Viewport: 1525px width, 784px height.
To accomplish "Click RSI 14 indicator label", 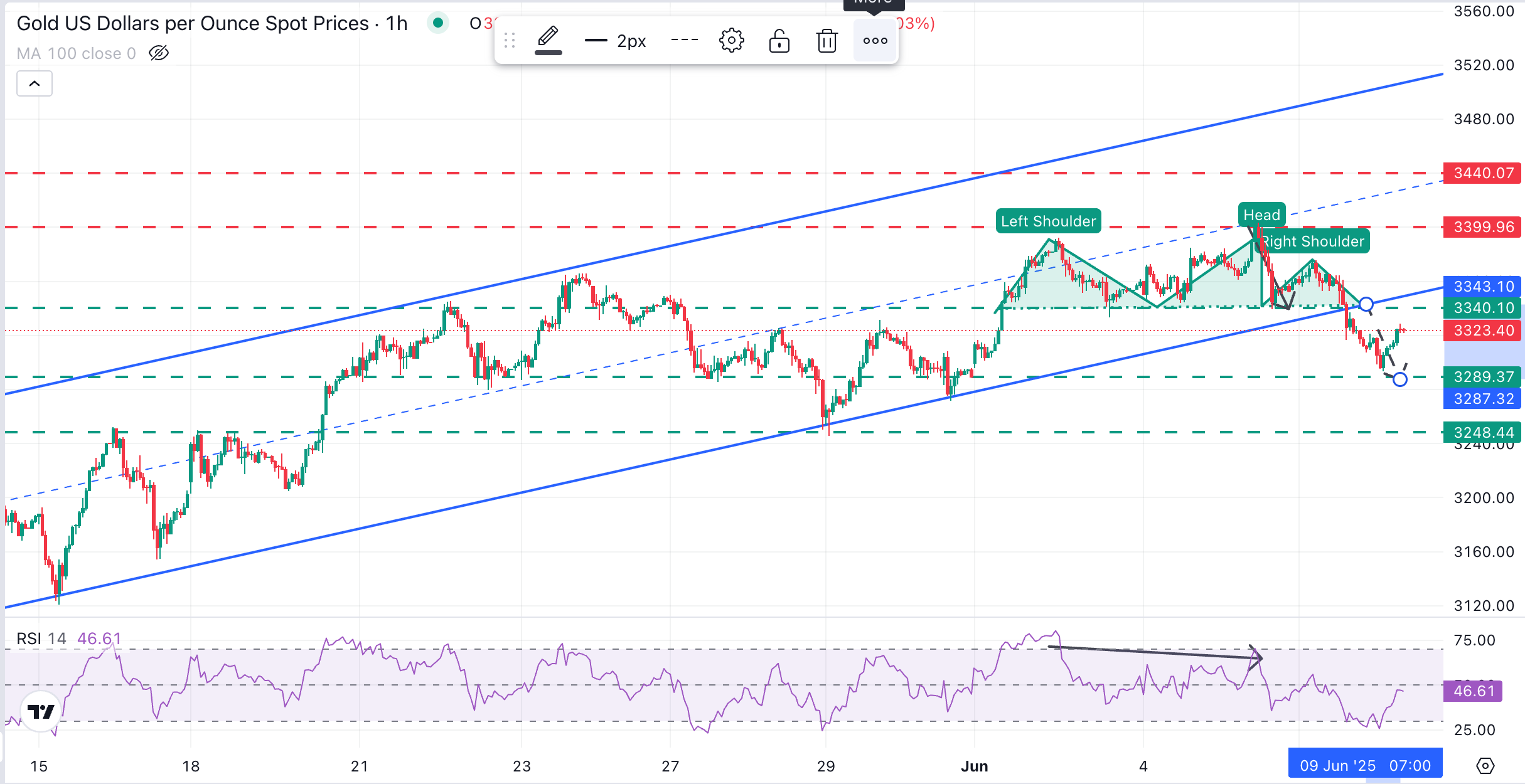I will click(41, 638).
